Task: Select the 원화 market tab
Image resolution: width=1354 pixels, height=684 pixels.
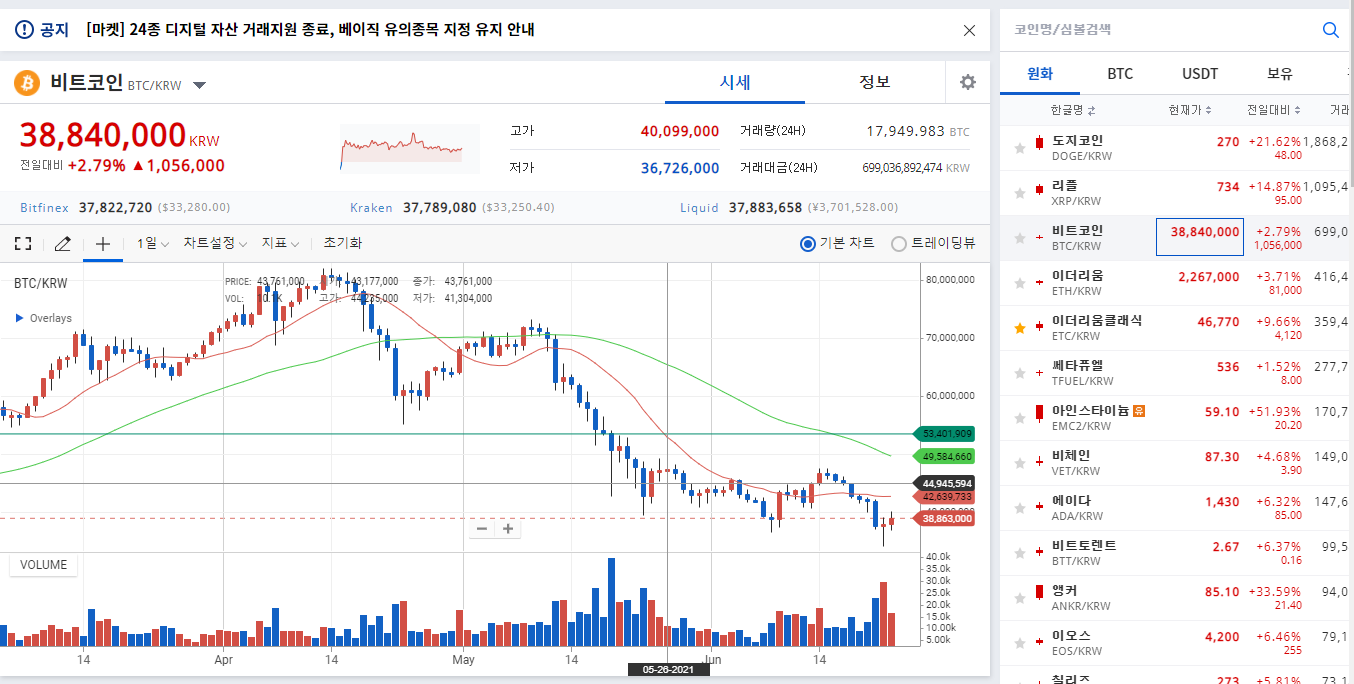Action: [x=1040, y=74]
